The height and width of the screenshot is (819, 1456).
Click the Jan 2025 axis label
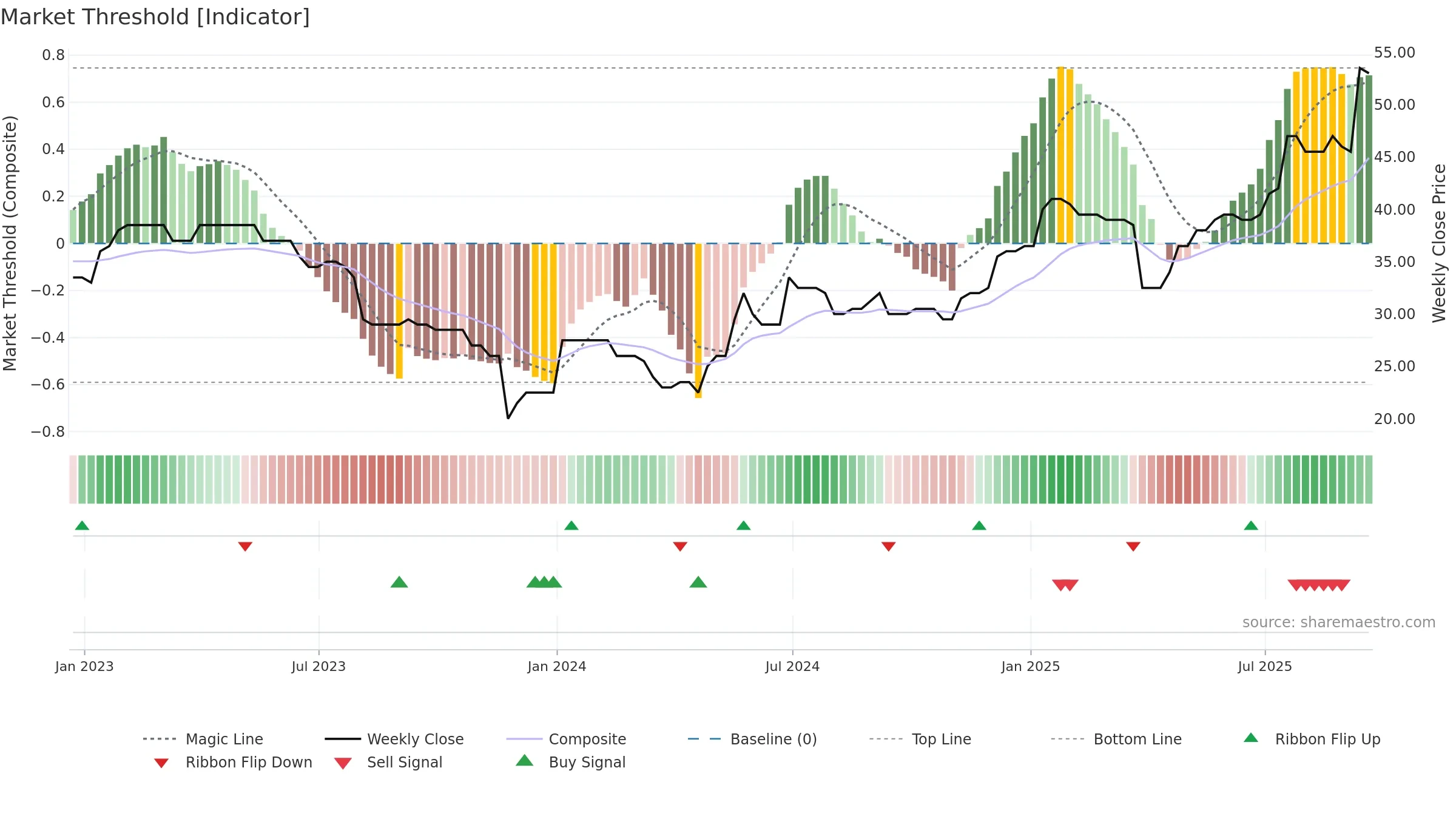click(1031, 666)
